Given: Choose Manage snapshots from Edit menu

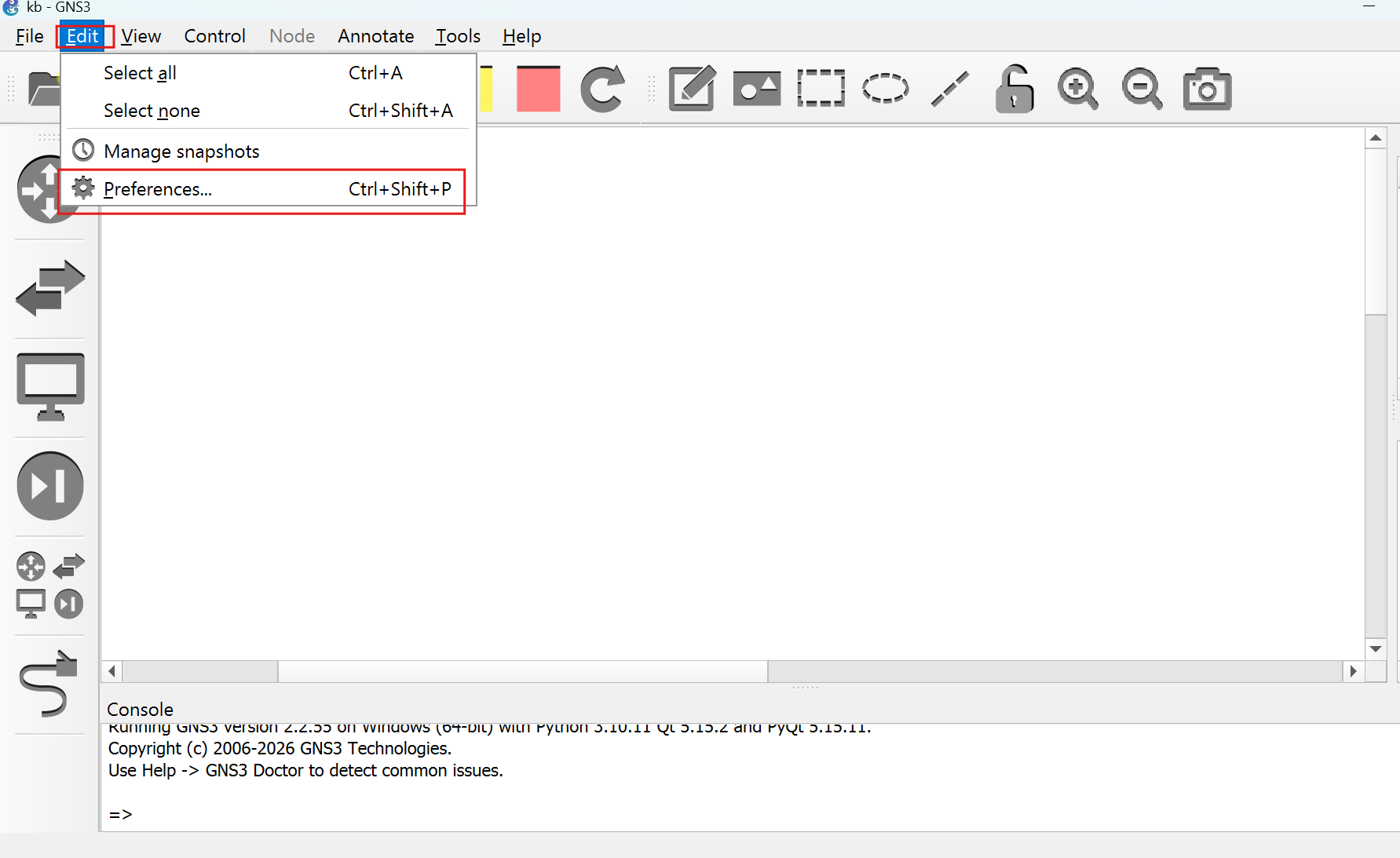Looking at the screenshot, I should click(x=181, y=152).
